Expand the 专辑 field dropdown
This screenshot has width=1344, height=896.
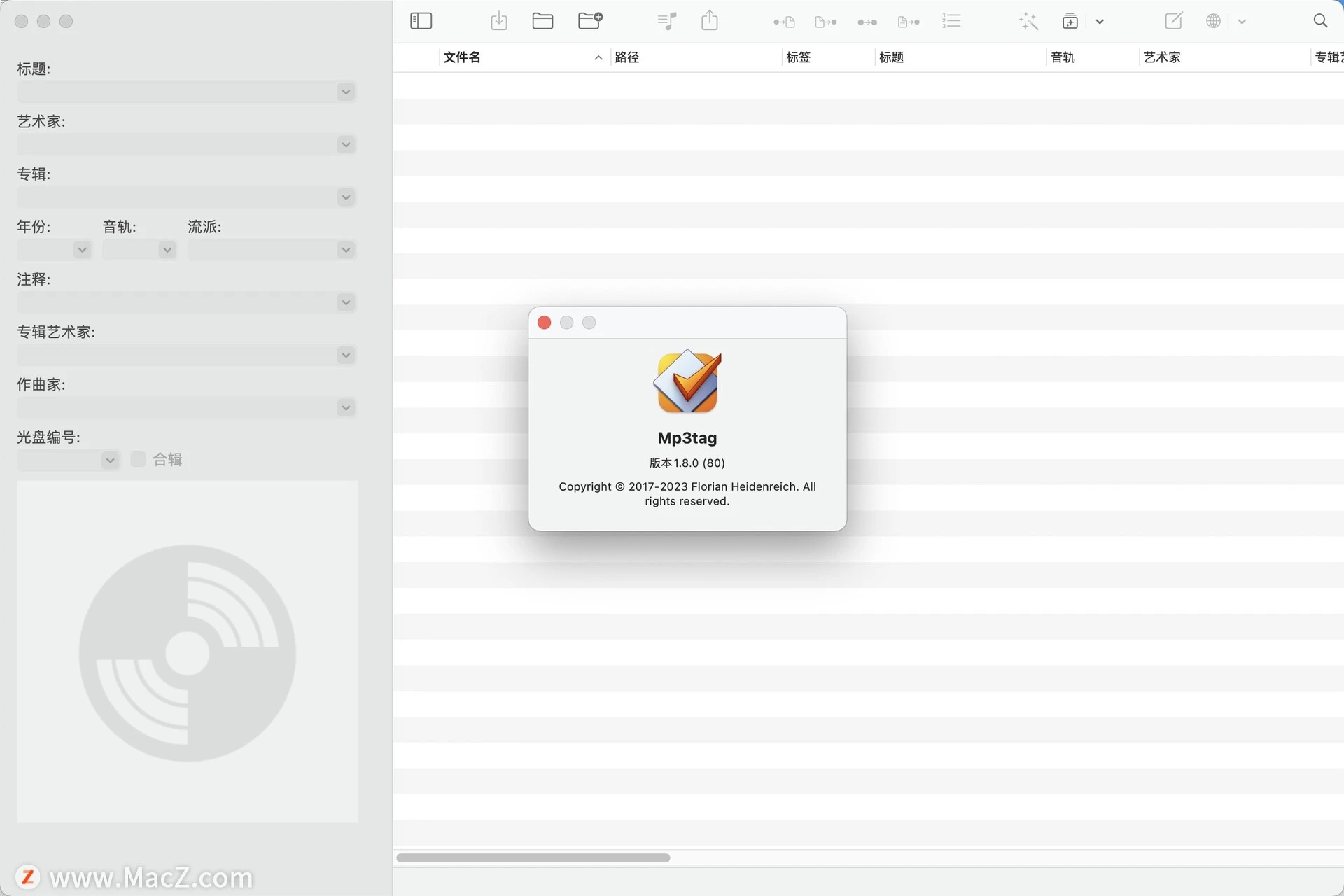[346, 197]
